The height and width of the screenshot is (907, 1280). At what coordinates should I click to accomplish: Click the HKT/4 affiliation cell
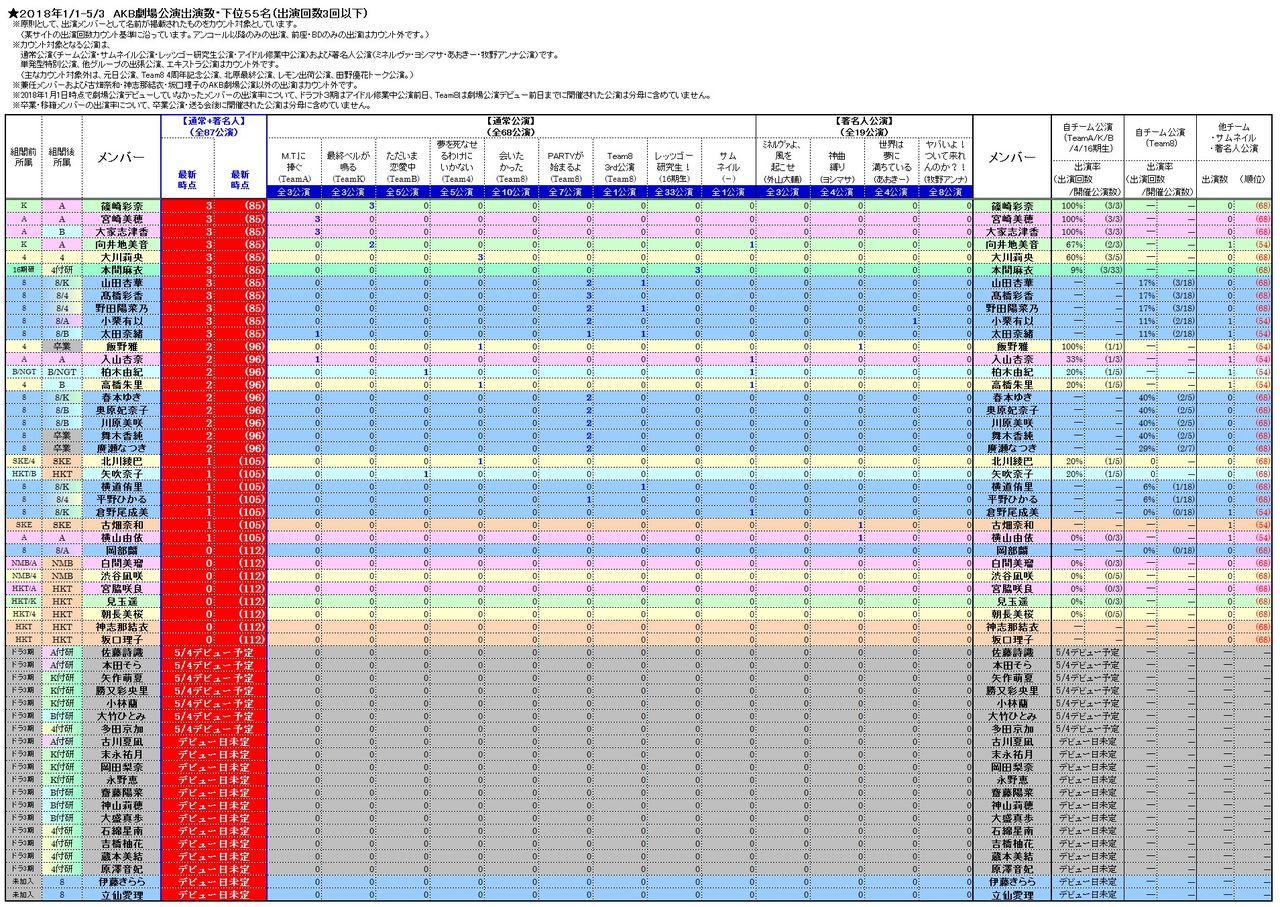pos(22,614)
